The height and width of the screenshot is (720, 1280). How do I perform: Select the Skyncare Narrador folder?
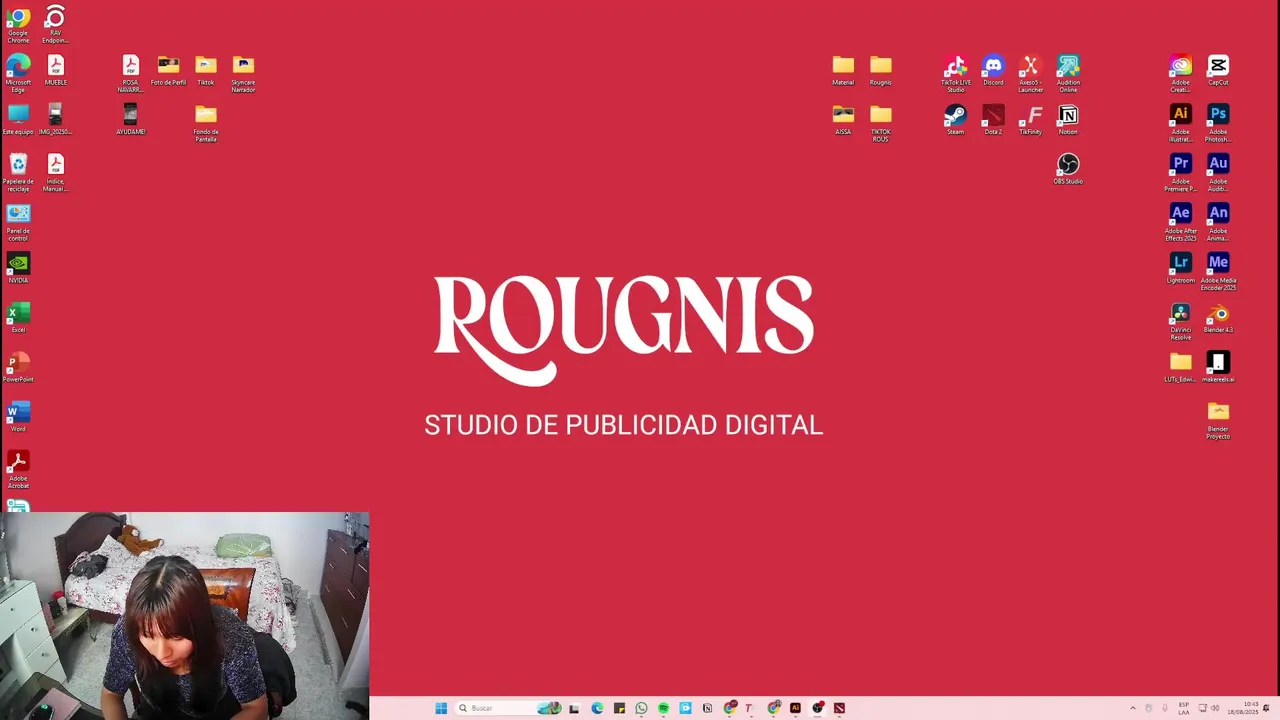tap(243, 73)
